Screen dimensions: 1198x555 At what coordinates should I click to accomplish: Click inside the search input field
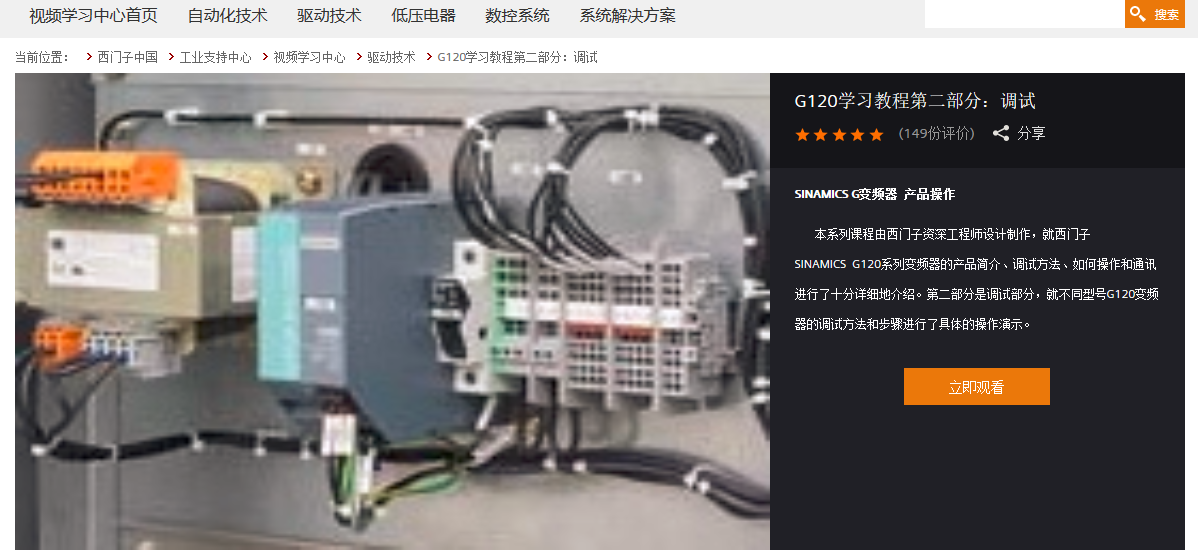click(1025, 14)
